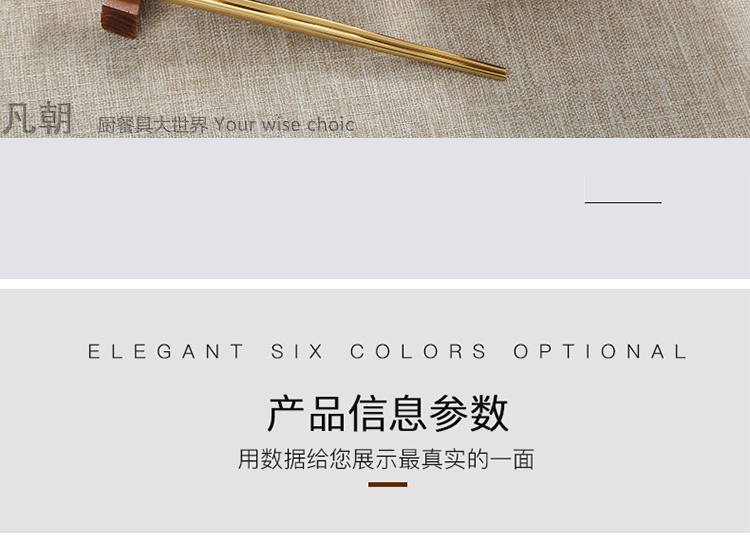Click the white horizontal line in gray banner
750x538 pixels.
pyautogui.click(x=623, y=203)
